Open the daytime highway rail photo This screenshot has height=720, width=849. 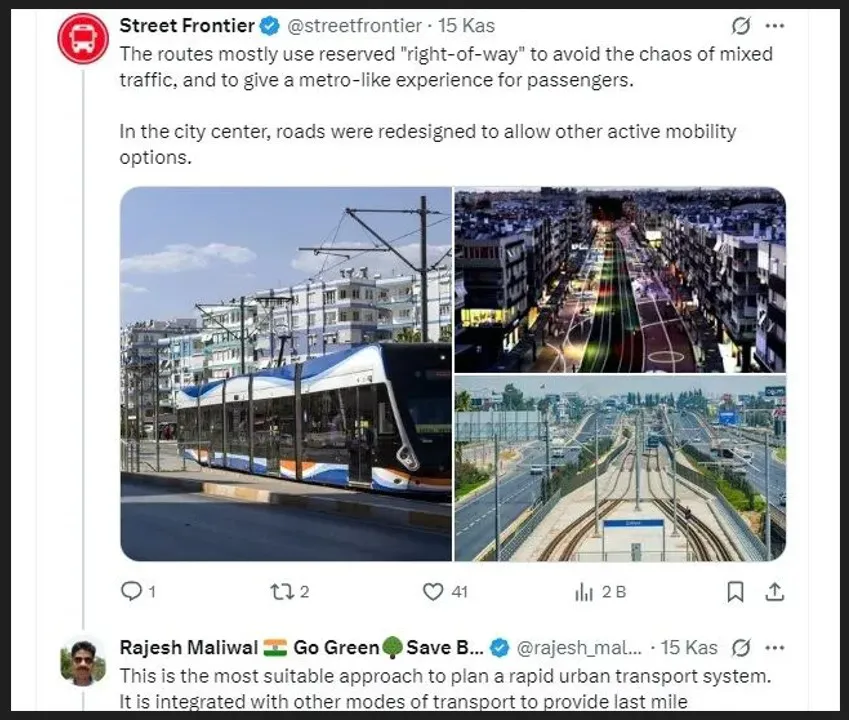click(620, 469)
